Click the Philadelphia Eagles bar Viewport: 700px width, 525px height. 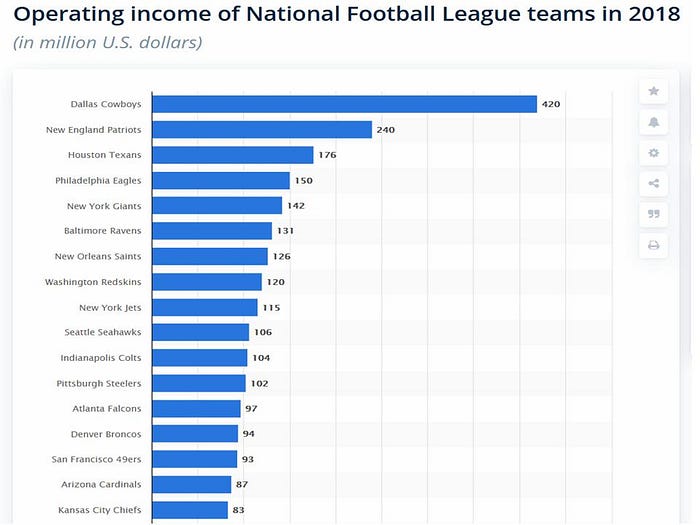coord(221,180)
